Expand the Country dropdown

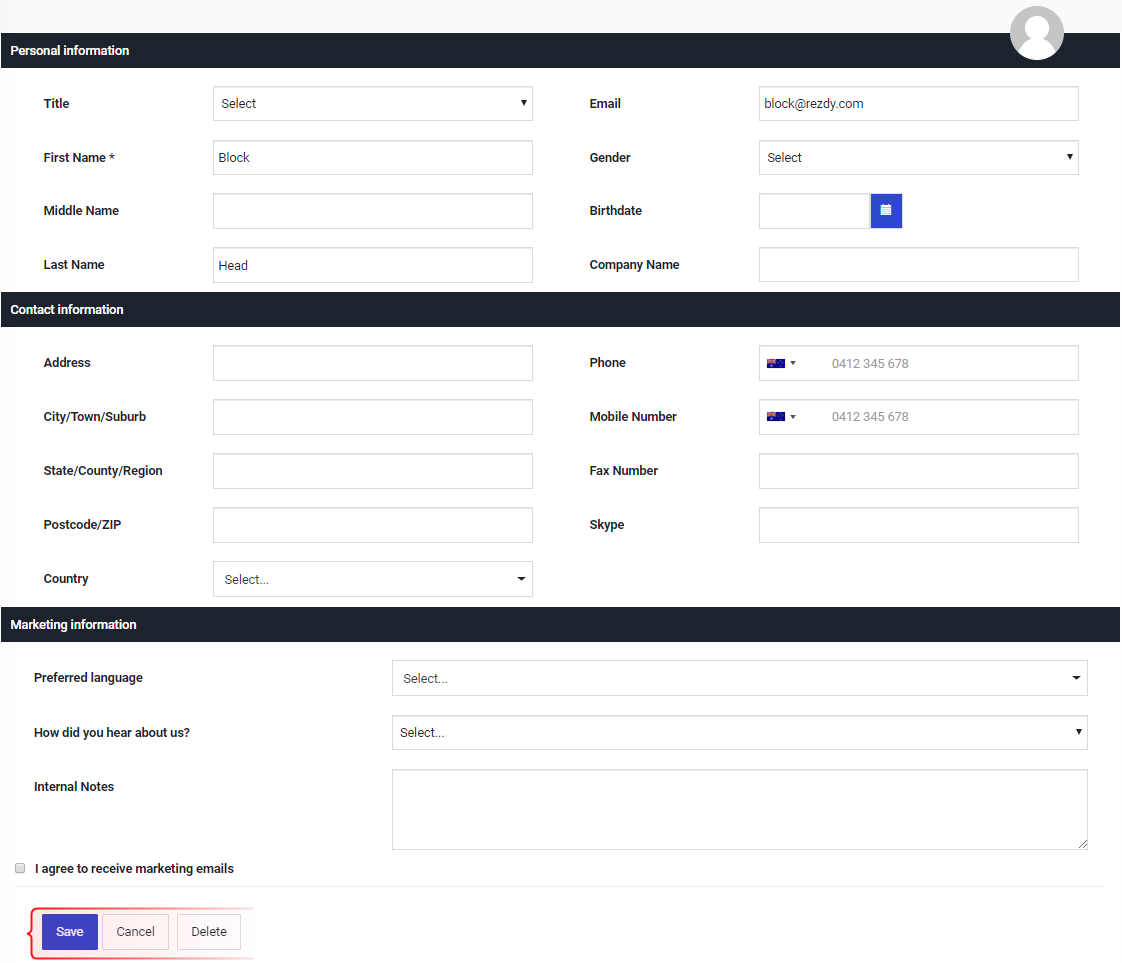click(x=373, y=579)
